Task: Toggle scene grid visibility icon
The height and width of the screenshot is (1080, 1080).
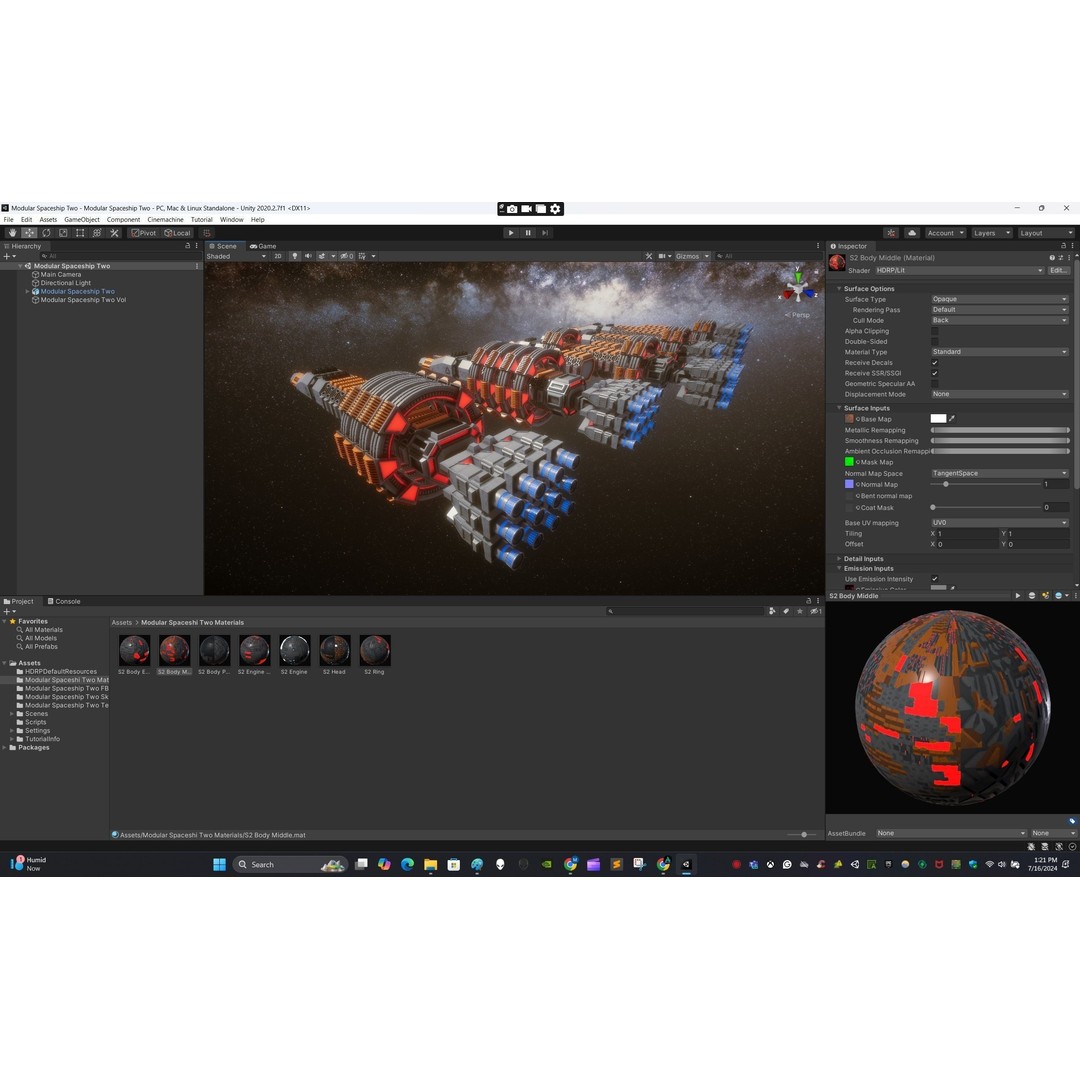Action: pyautogui.click(x=362, y=256)
